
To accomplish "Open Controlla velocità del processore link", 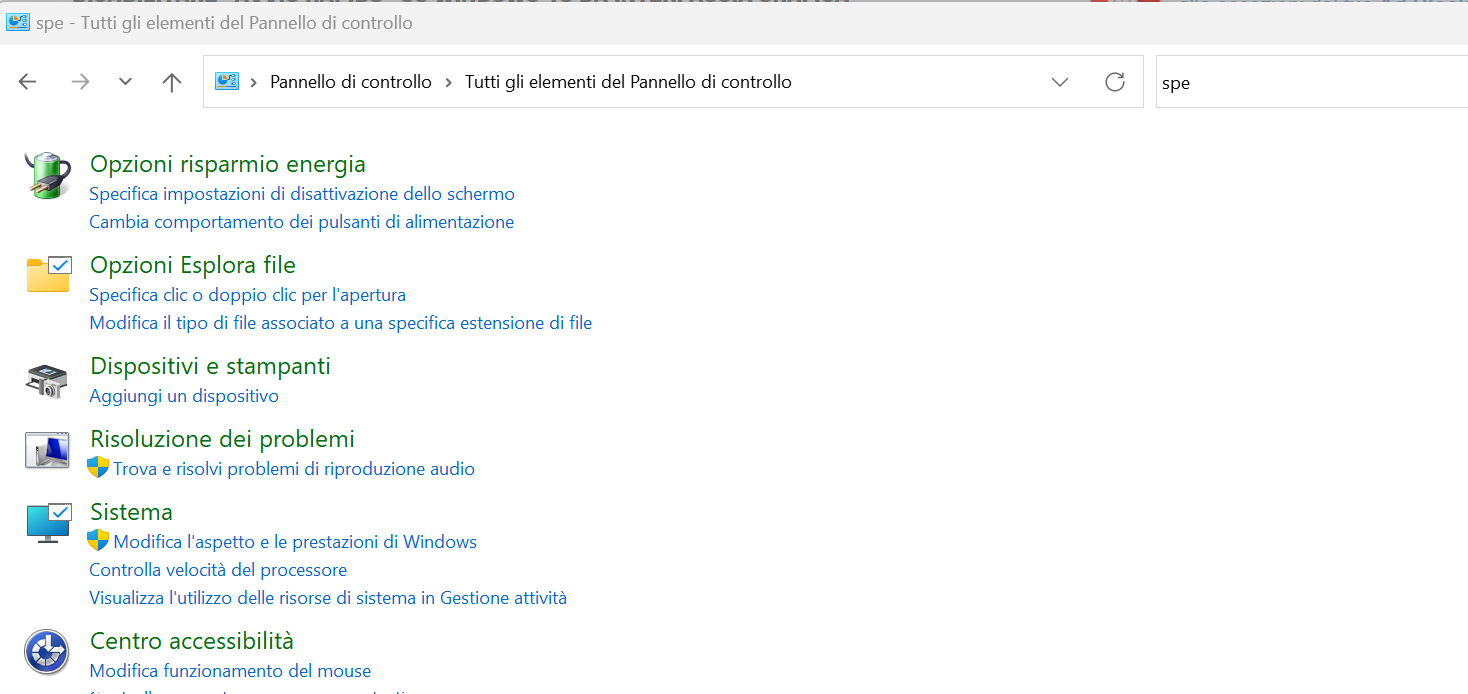I will 218,570.
